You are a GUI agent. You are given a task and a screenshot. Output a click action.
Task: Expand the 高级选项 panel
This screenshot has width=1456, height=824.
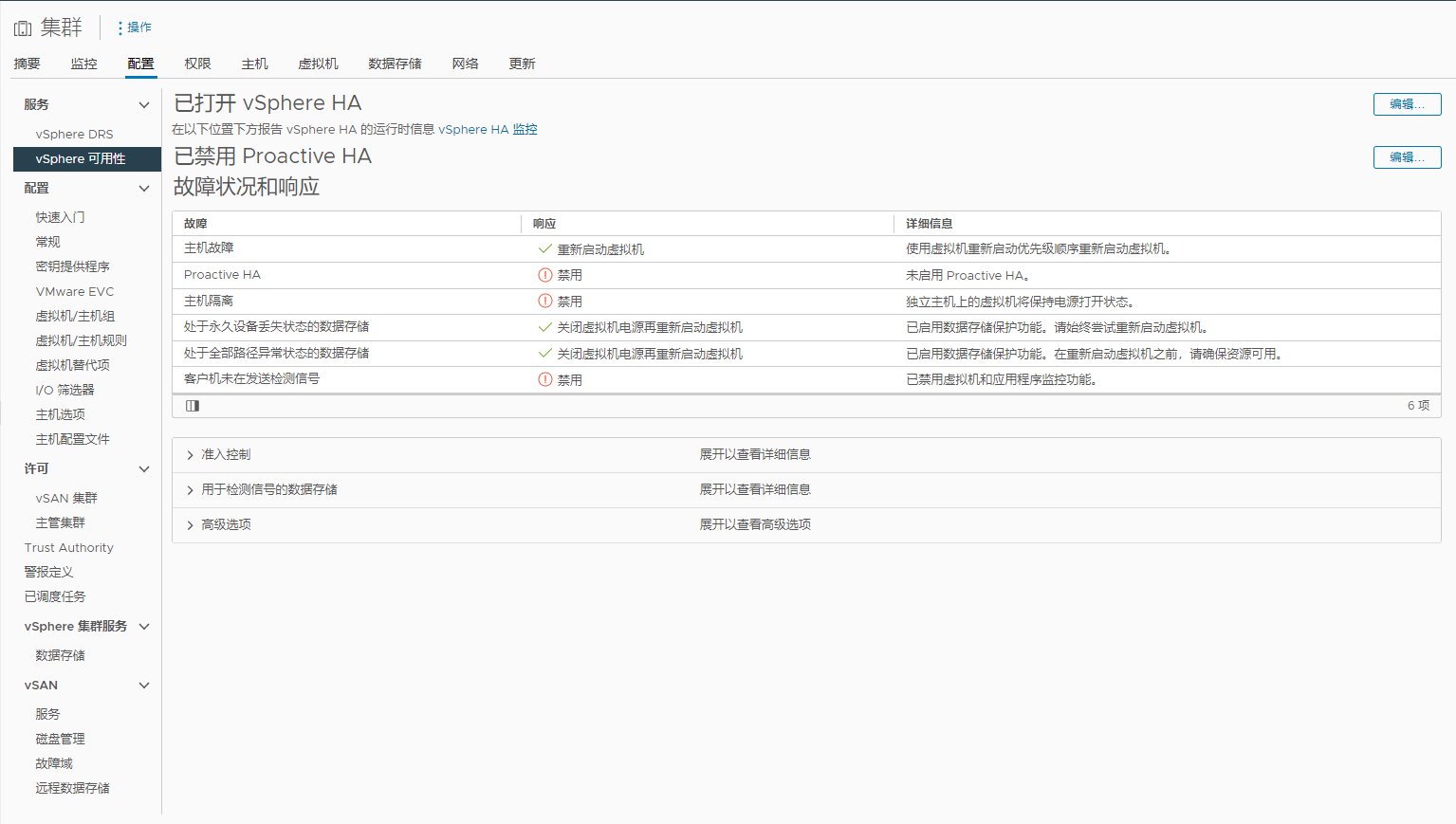click(190, 525)
